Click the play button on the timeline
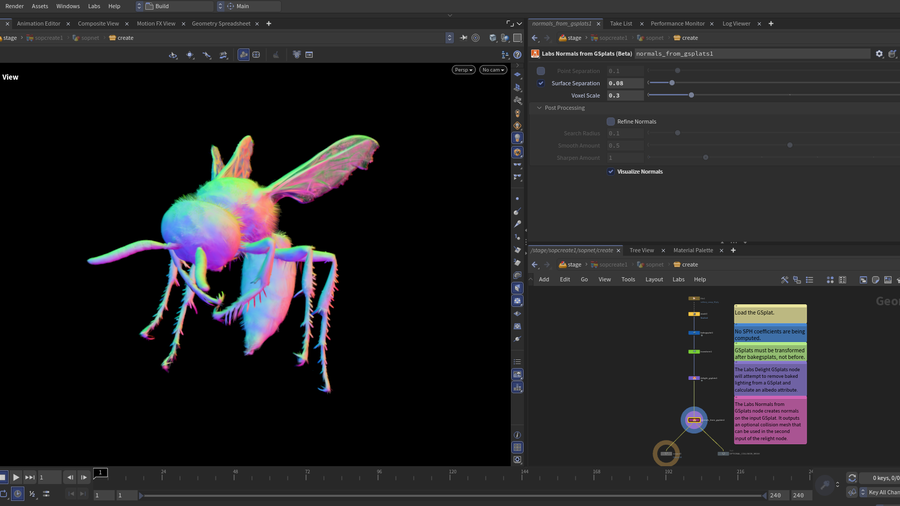This screenshot has width=900, height=506. (x=16, y=477)
